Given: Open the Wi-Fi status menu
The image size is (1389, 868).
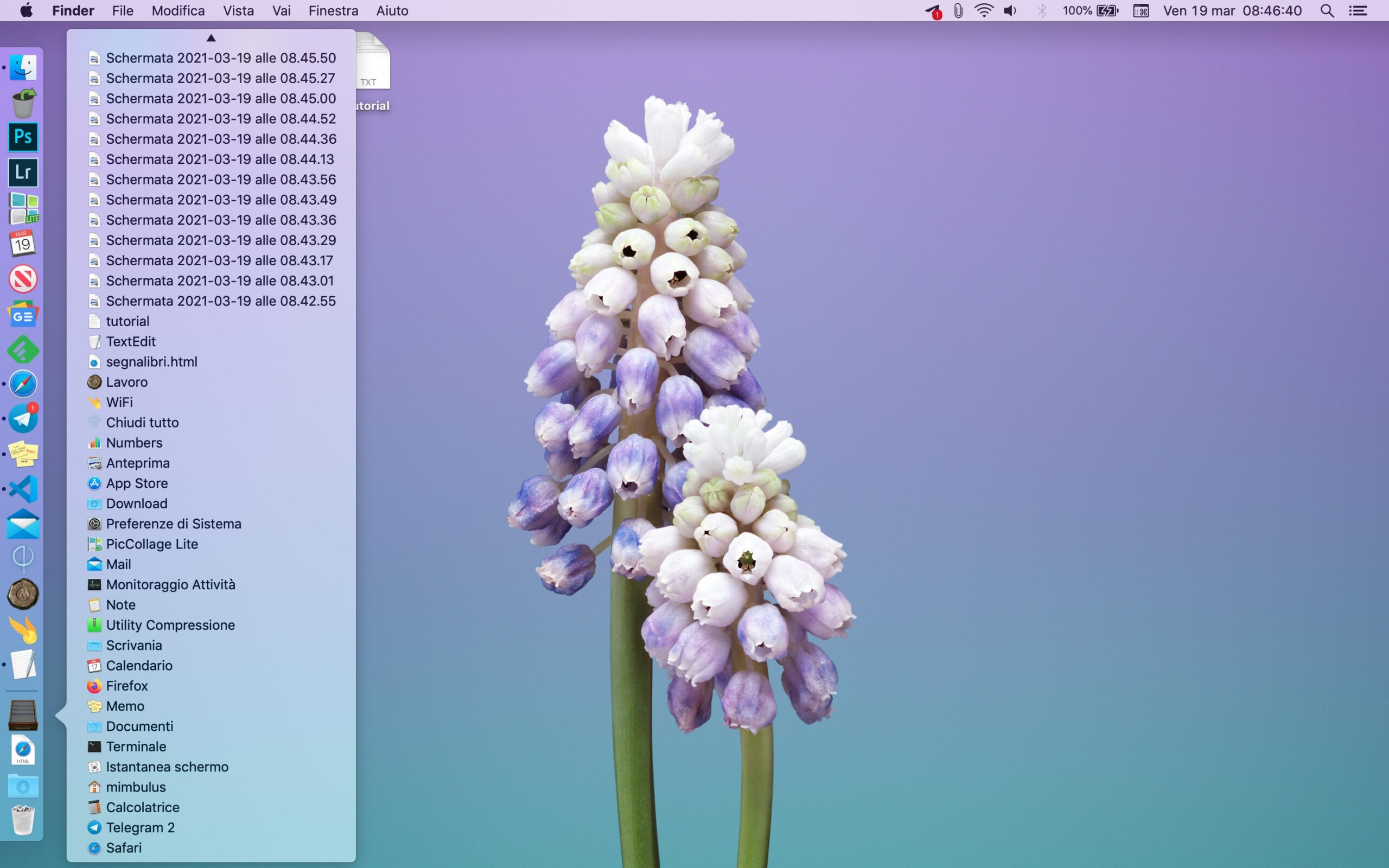Looking at the screenshot, I should coord(984,11).
